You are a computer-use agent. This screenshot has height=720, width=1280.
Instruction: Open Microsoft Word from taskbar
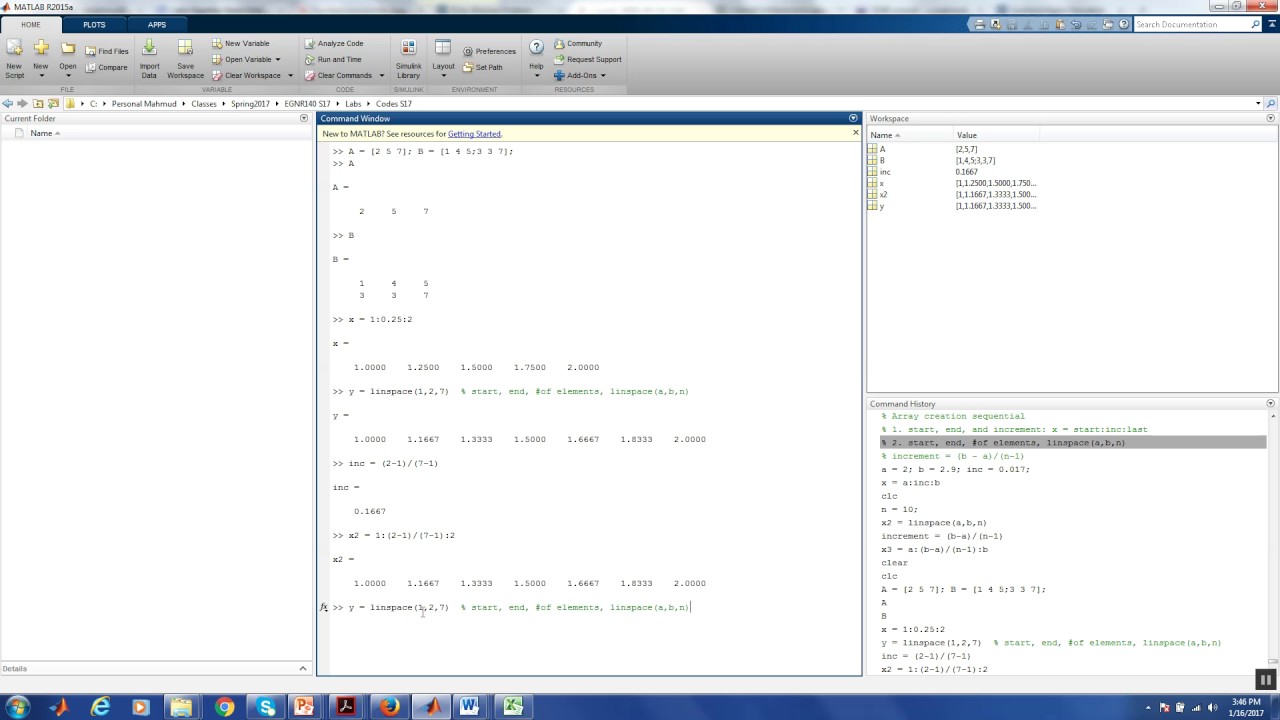[x=469, y=707]
